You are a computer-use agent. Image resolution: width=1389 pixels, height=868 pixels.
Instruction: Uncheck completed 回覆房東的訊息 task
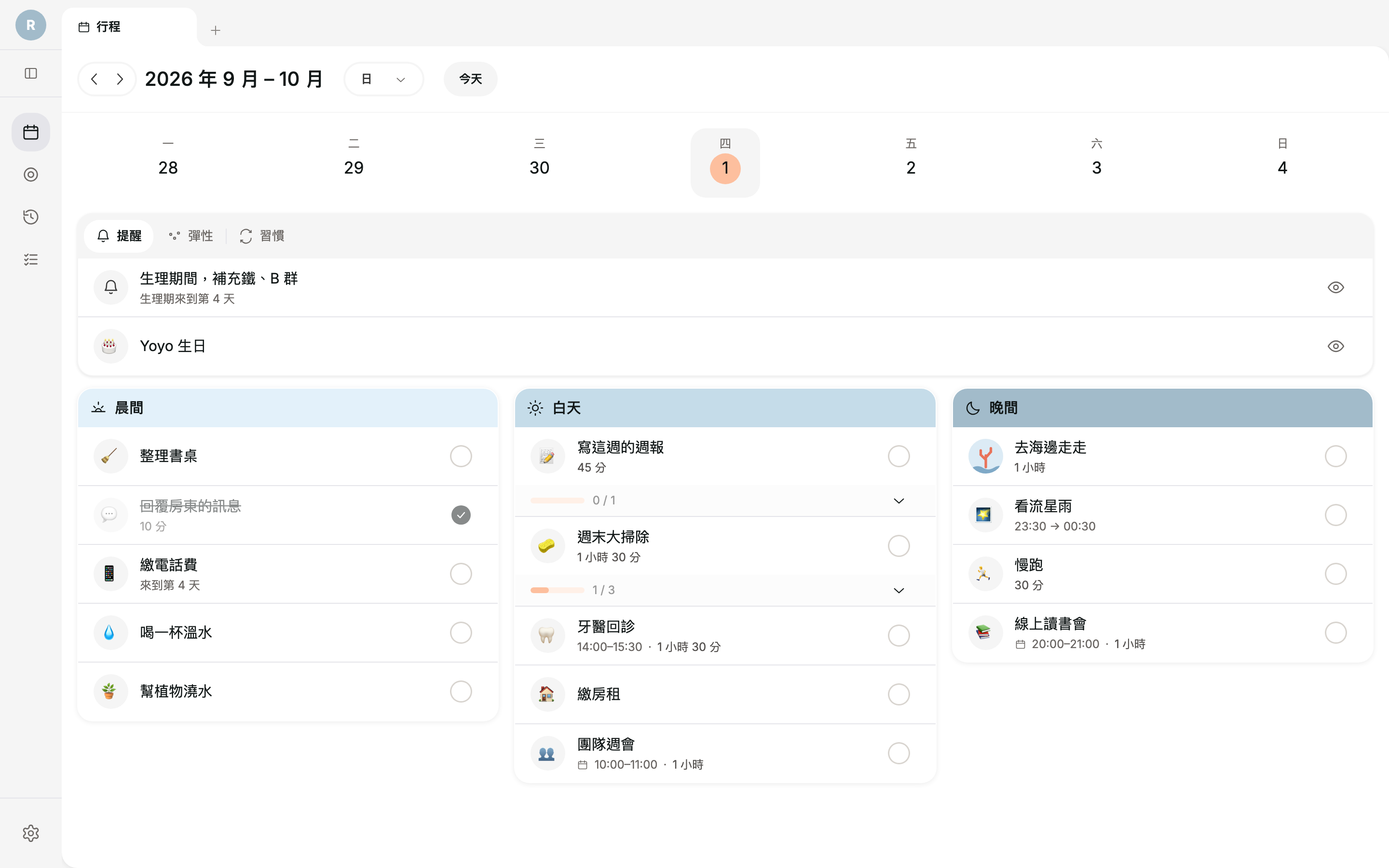click(461, 515)
